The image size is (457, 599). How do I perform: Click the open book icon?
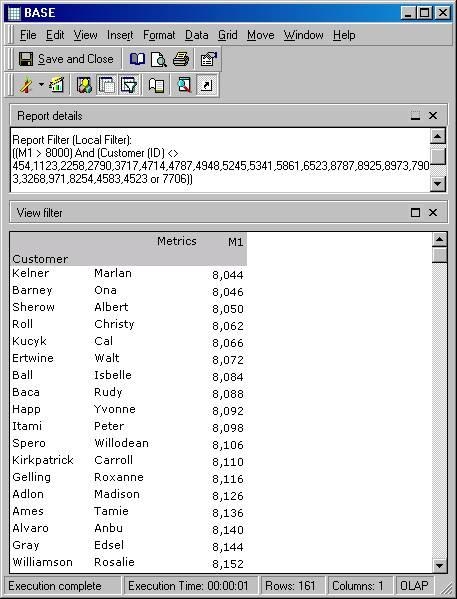coord(137,59)
